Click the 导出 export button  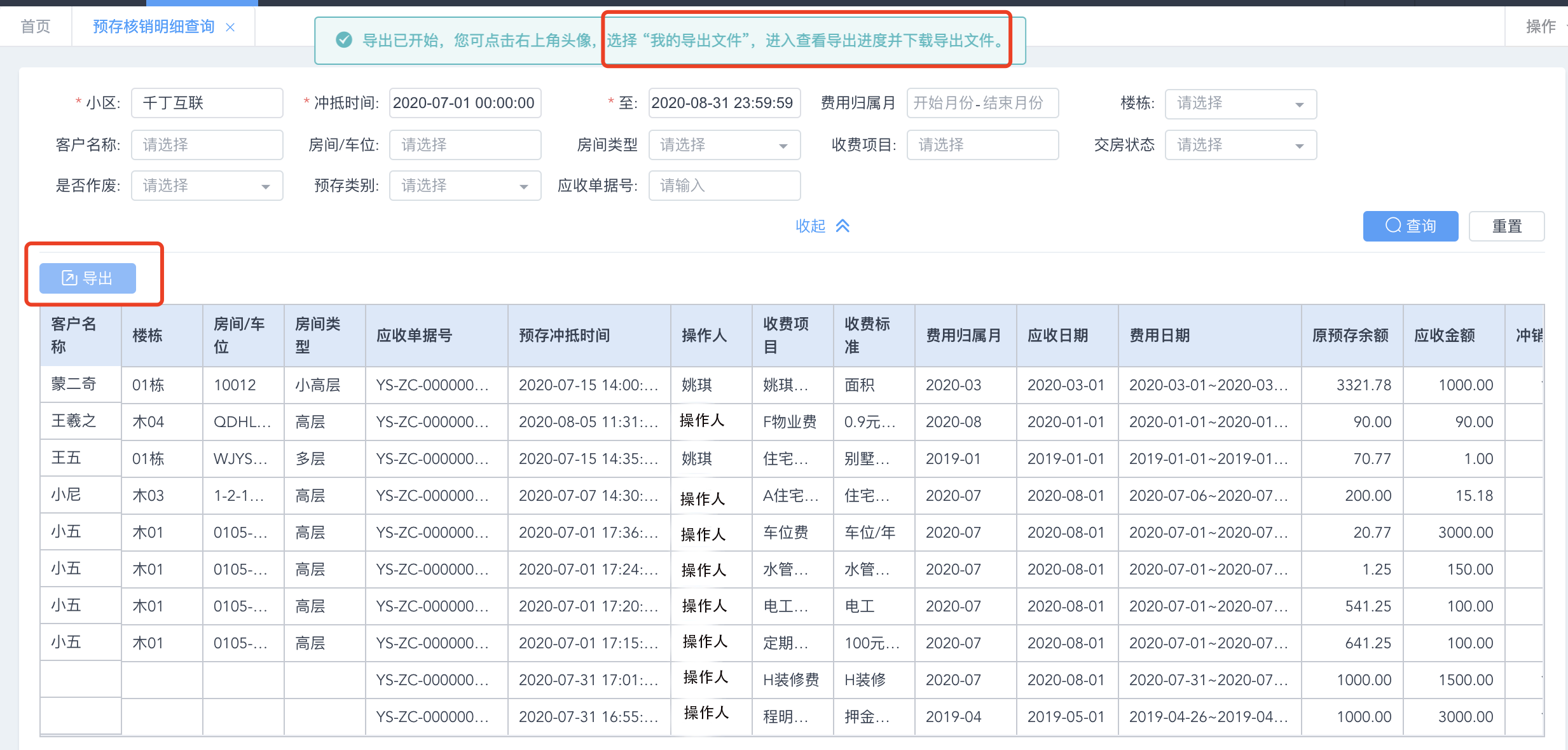(x=88, y=278)
